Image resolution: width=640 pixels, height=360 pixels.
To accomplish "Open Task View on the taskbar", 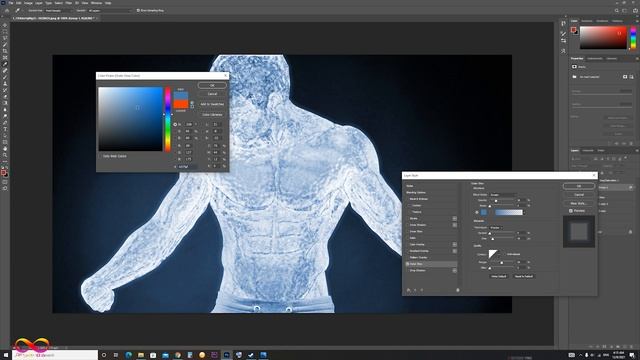I will [x=116, y=355].
